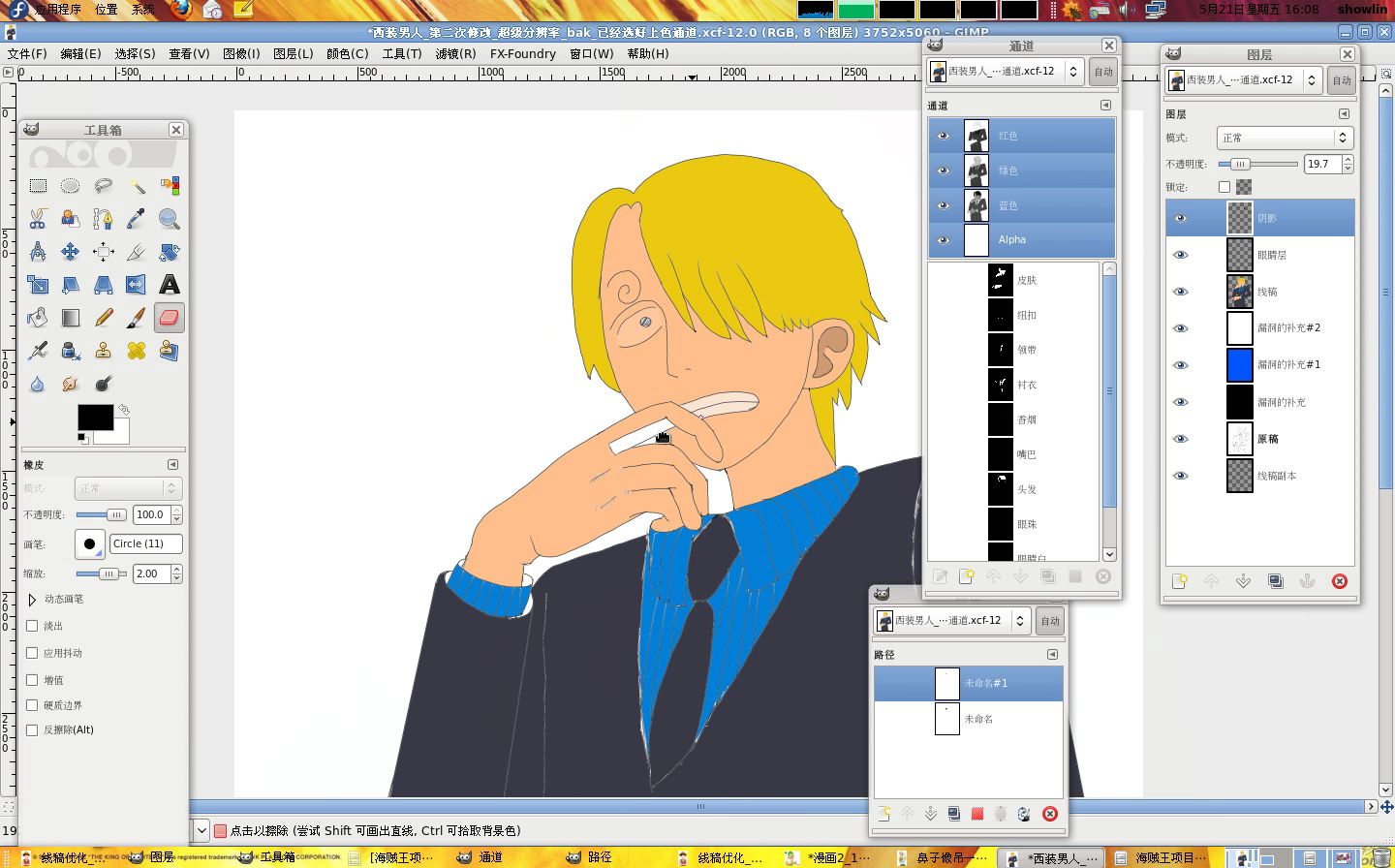
Task: Hide the 线稿 layer via its eye
Action: (1180, 292)
